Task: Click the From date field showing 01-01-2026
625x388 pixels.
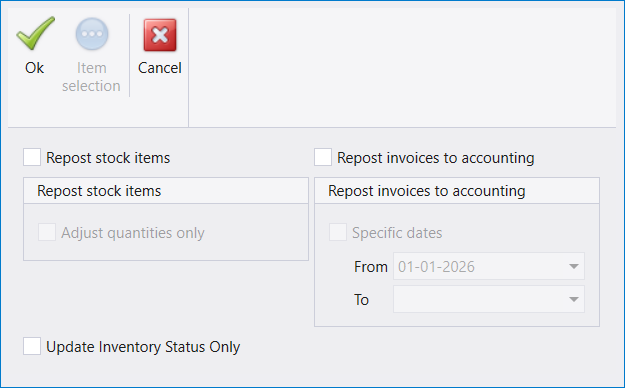Action: [489, 266]
